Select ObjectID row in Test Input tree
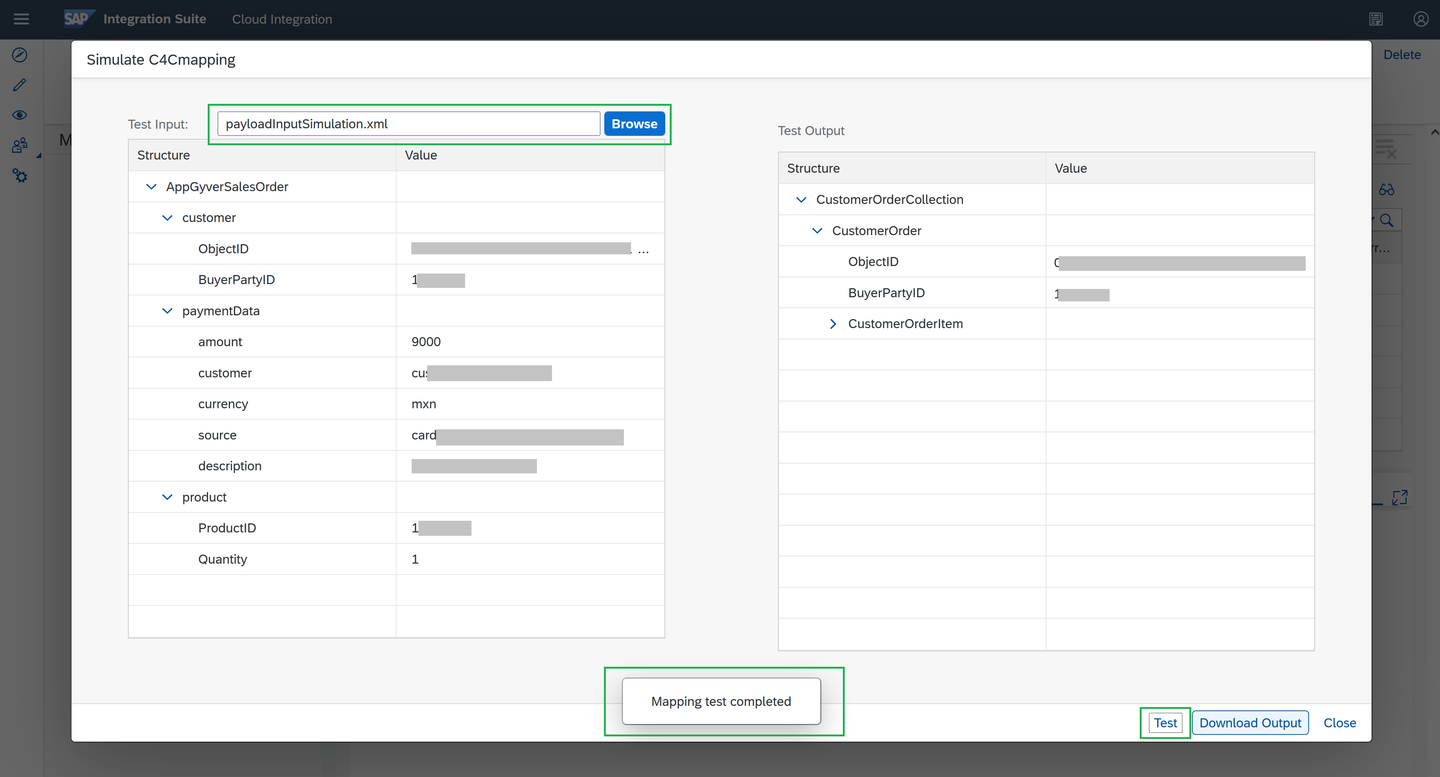Screen dimensions: 1440x777 click(396, 249)
